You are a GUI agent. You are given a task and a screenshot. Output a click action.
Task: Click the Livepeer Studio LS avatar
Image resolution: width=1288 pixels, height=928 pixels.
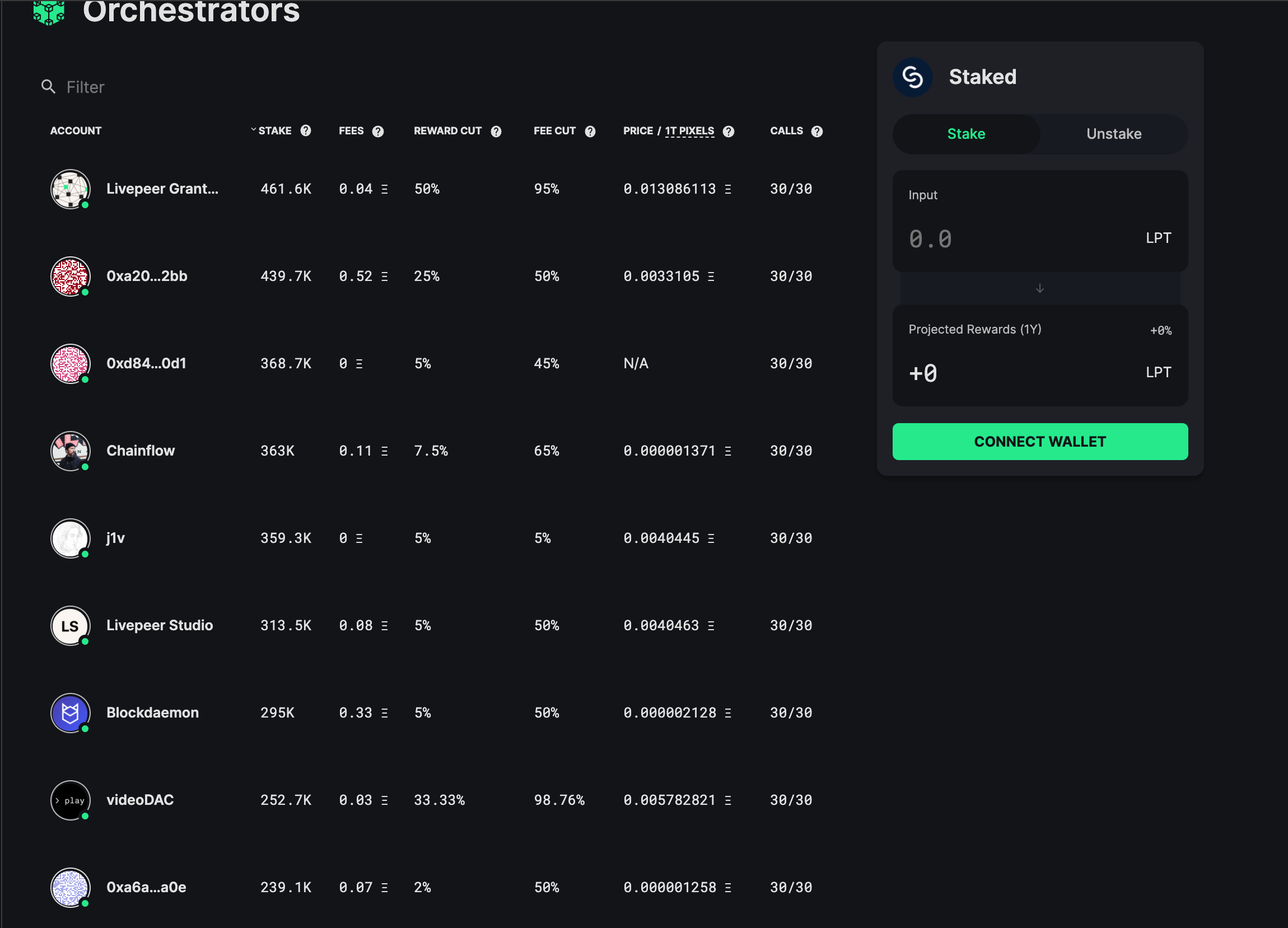tap(71, 626)
